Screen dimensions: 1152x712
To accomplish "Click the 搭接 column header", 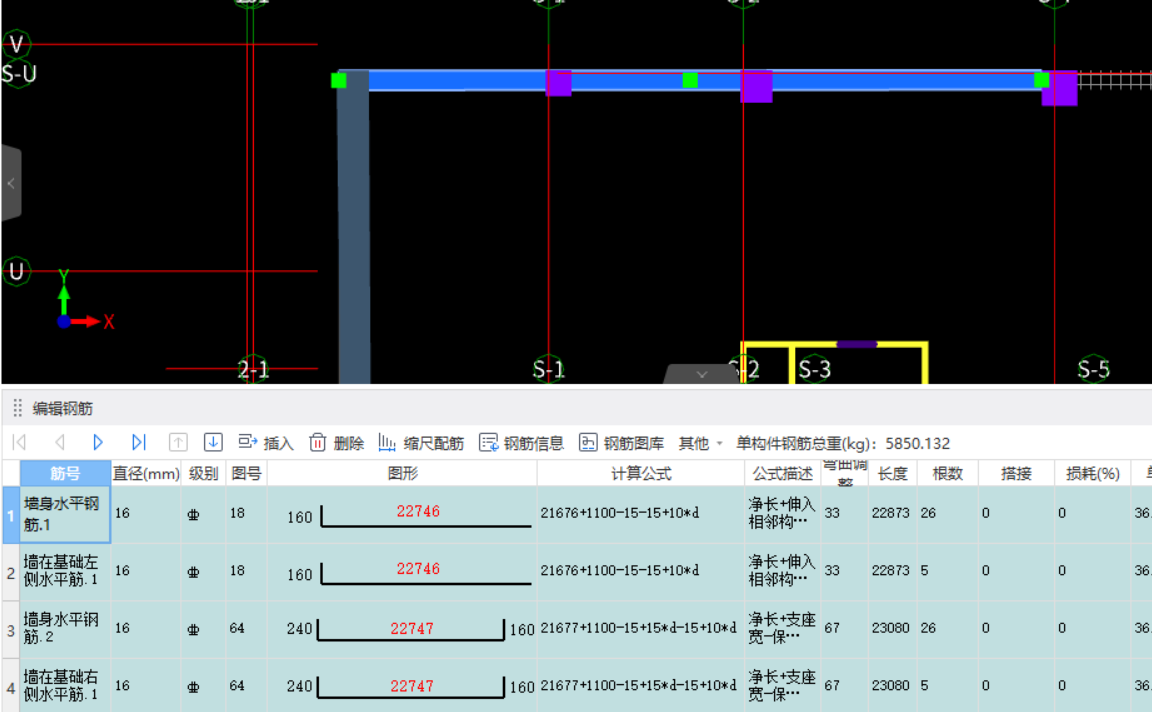I will [1016, 474].
